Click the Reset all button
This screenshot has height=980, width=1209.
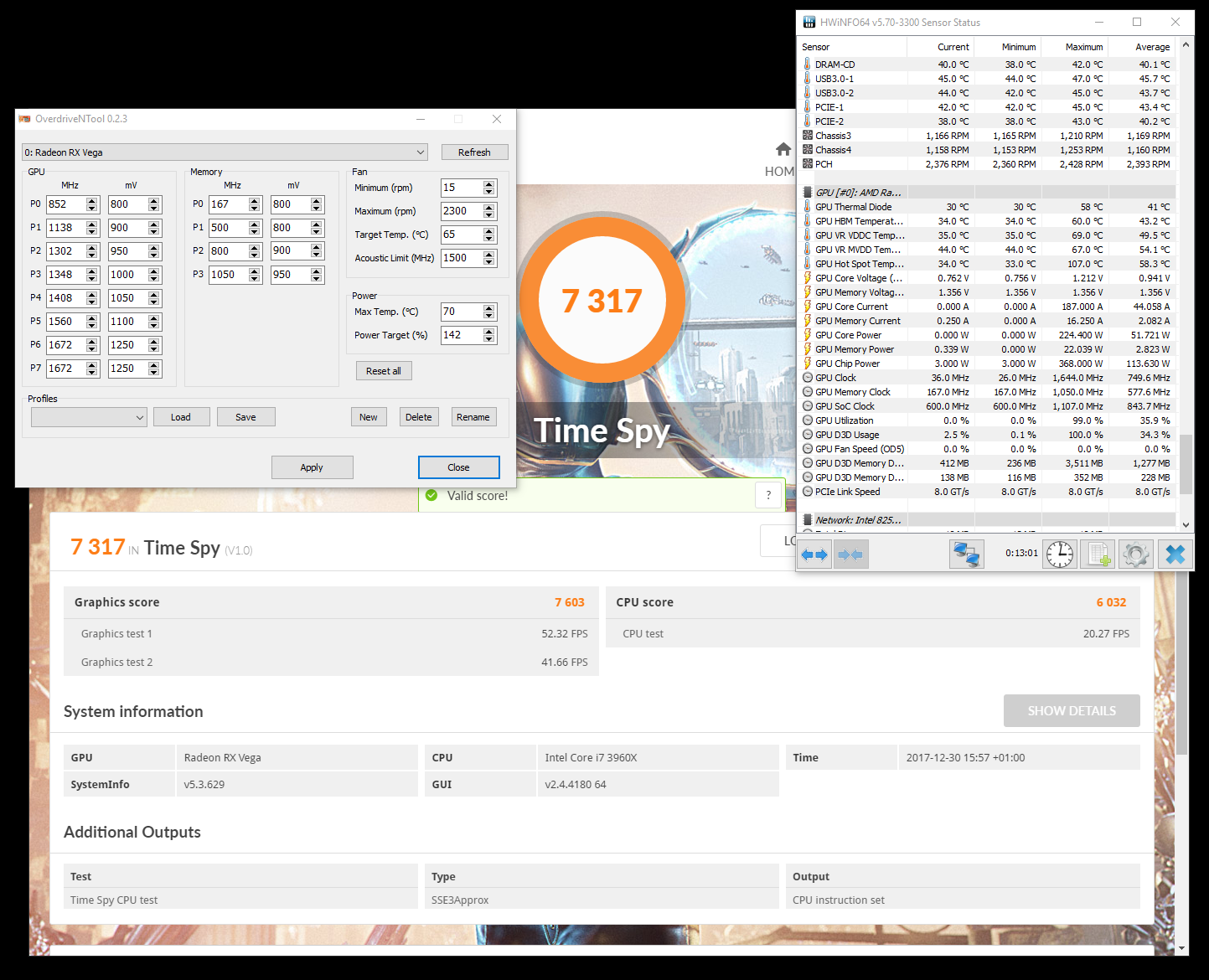[x=384, y=371]
